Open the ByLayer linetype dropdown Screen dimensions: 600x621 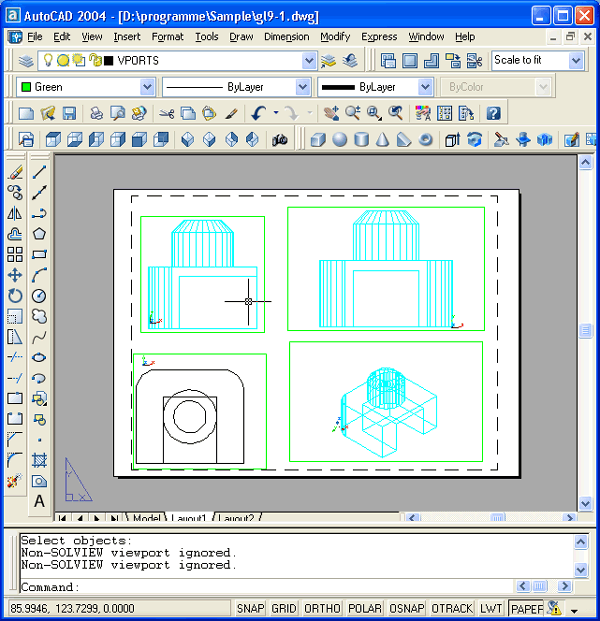click(306, 87)
